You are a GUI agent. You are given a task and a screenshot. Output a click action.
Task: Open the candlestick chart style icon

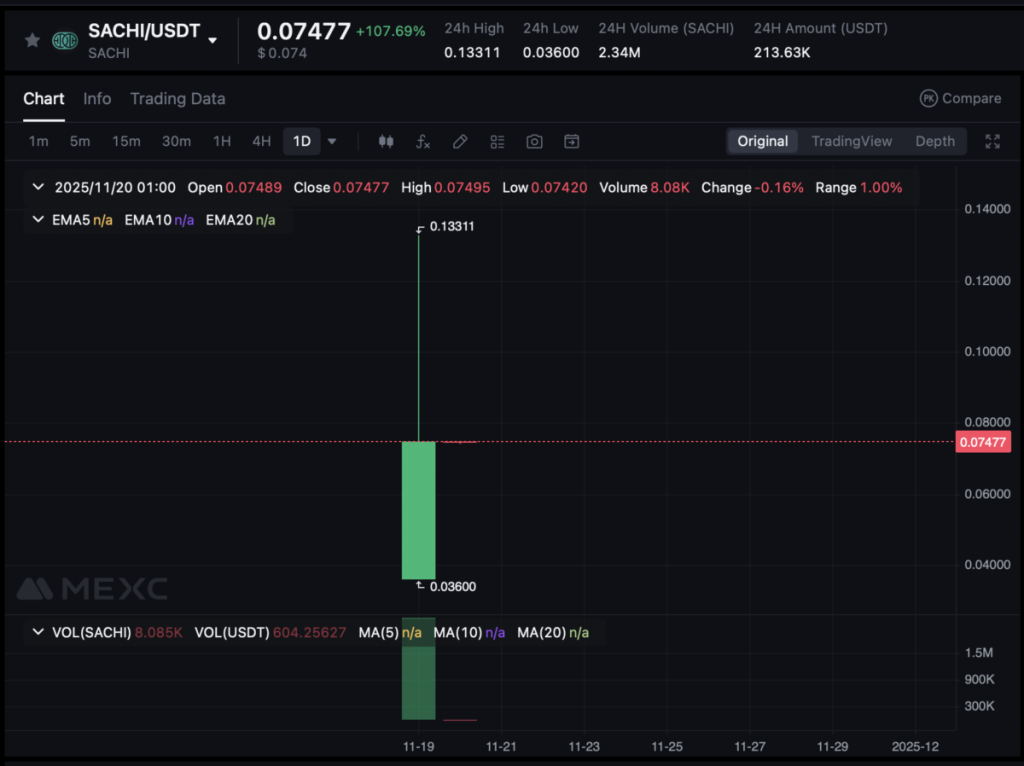tap(386, 142)
